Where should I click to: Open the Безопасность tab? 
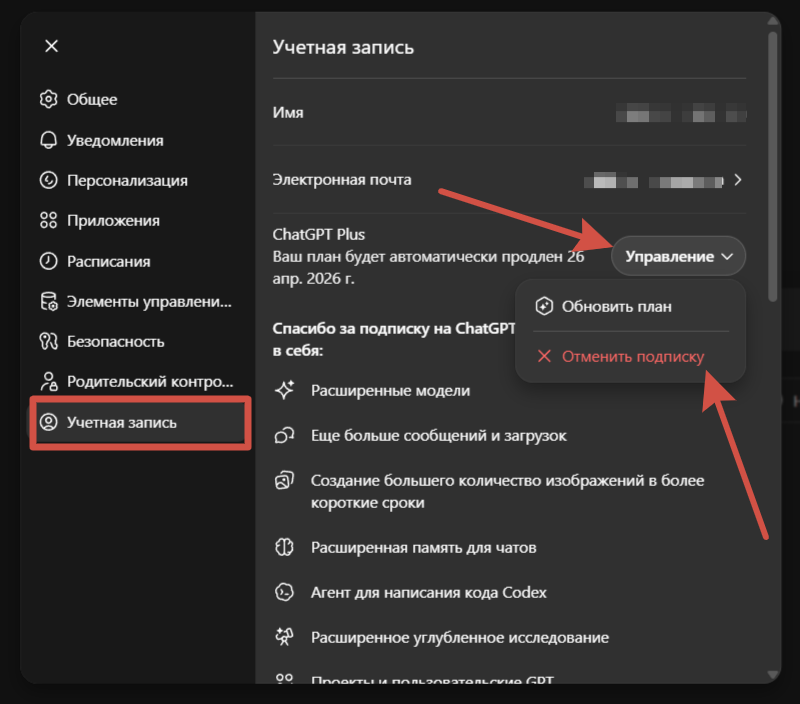point(116,341)
